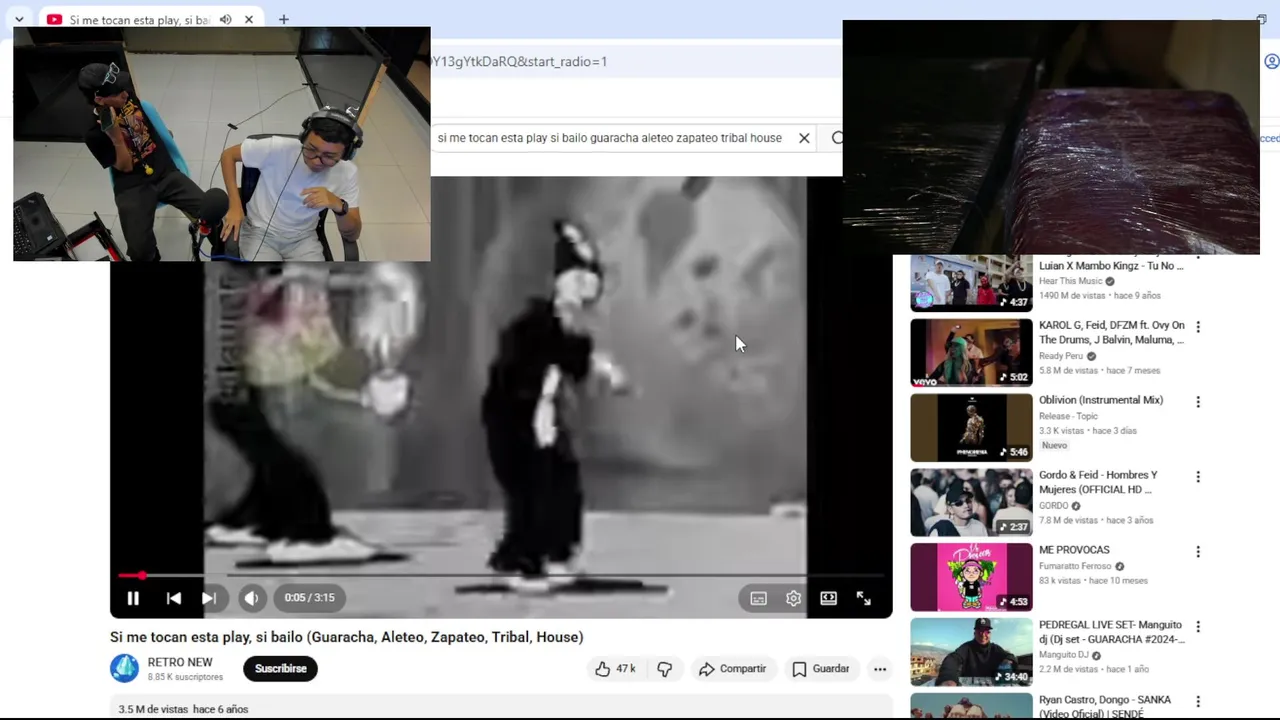Open the RETRO NEW channel name
Image resolution: width=1280 pixels, height=720 pixels.
180,662
